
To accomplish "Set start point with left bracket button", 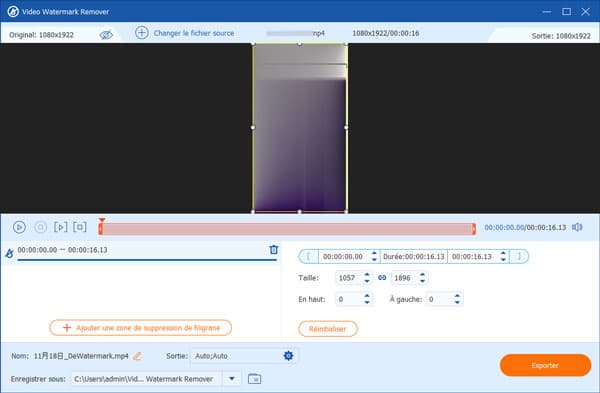I will coord(308,256).
